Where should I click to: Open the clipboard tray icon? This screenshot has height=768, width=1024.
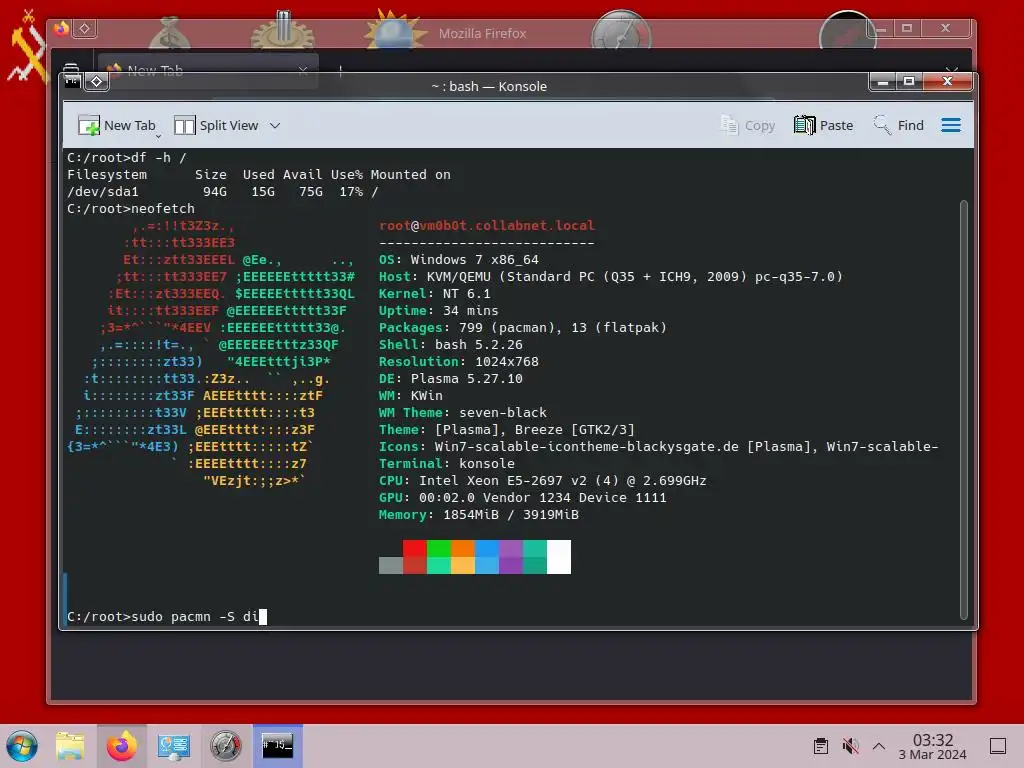821,746
